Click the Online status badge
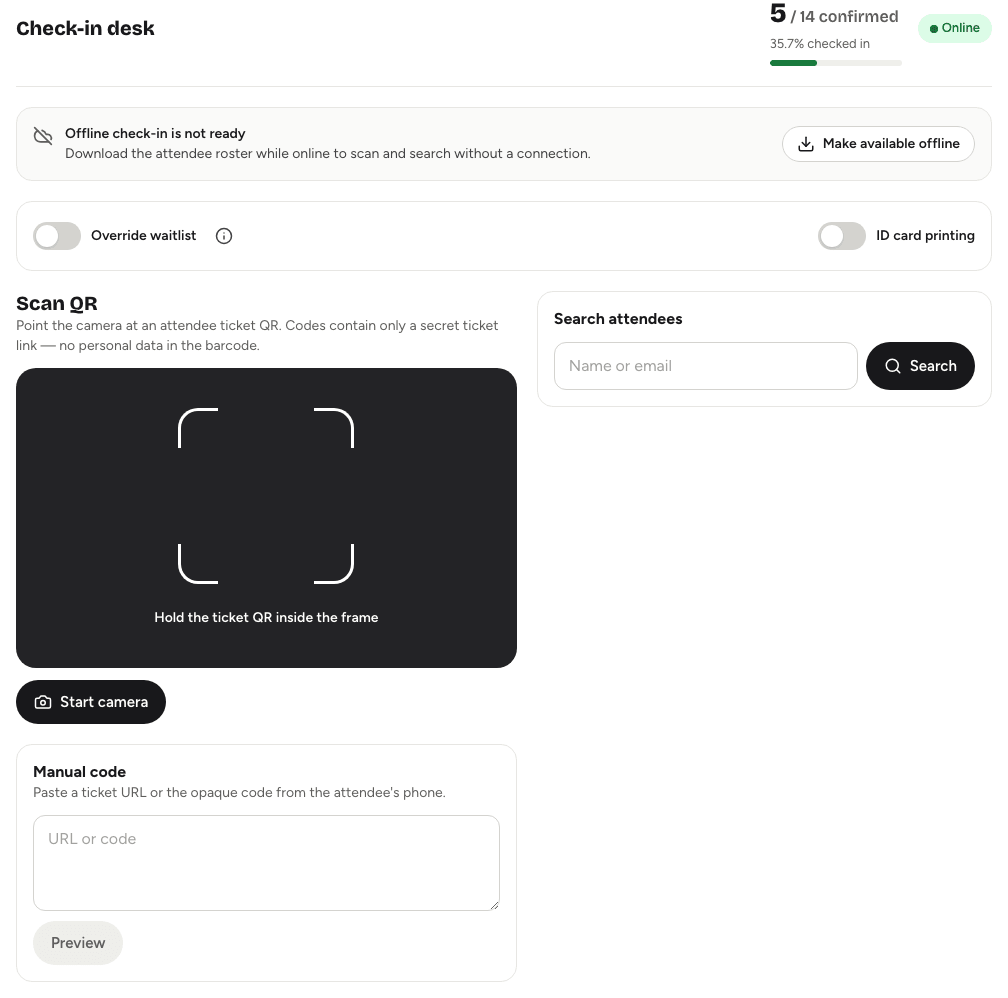 pyautogui.click(x=955, y=28)
